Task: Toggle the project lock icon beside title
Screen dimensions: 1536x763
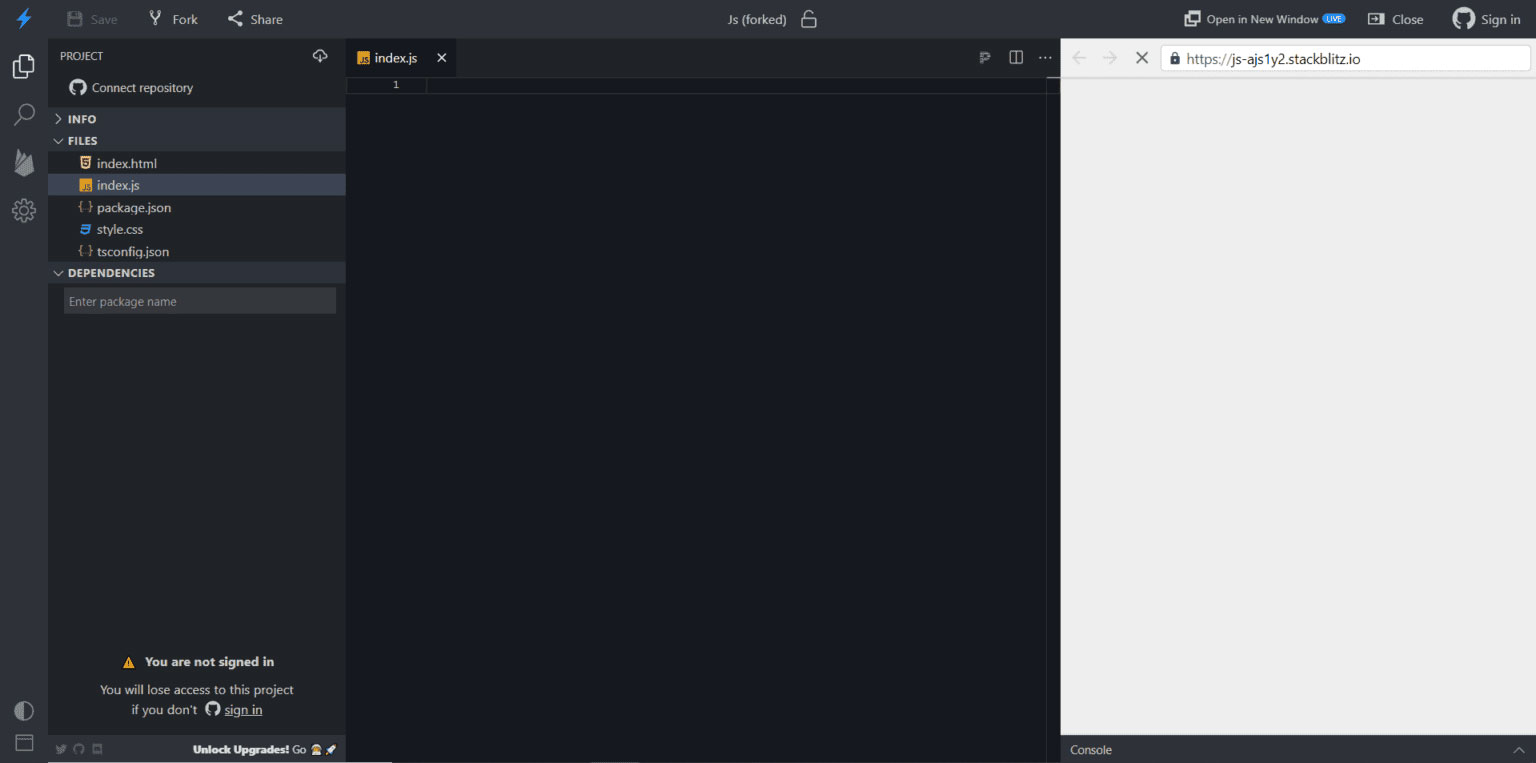Action: click(x=809, y=19)
